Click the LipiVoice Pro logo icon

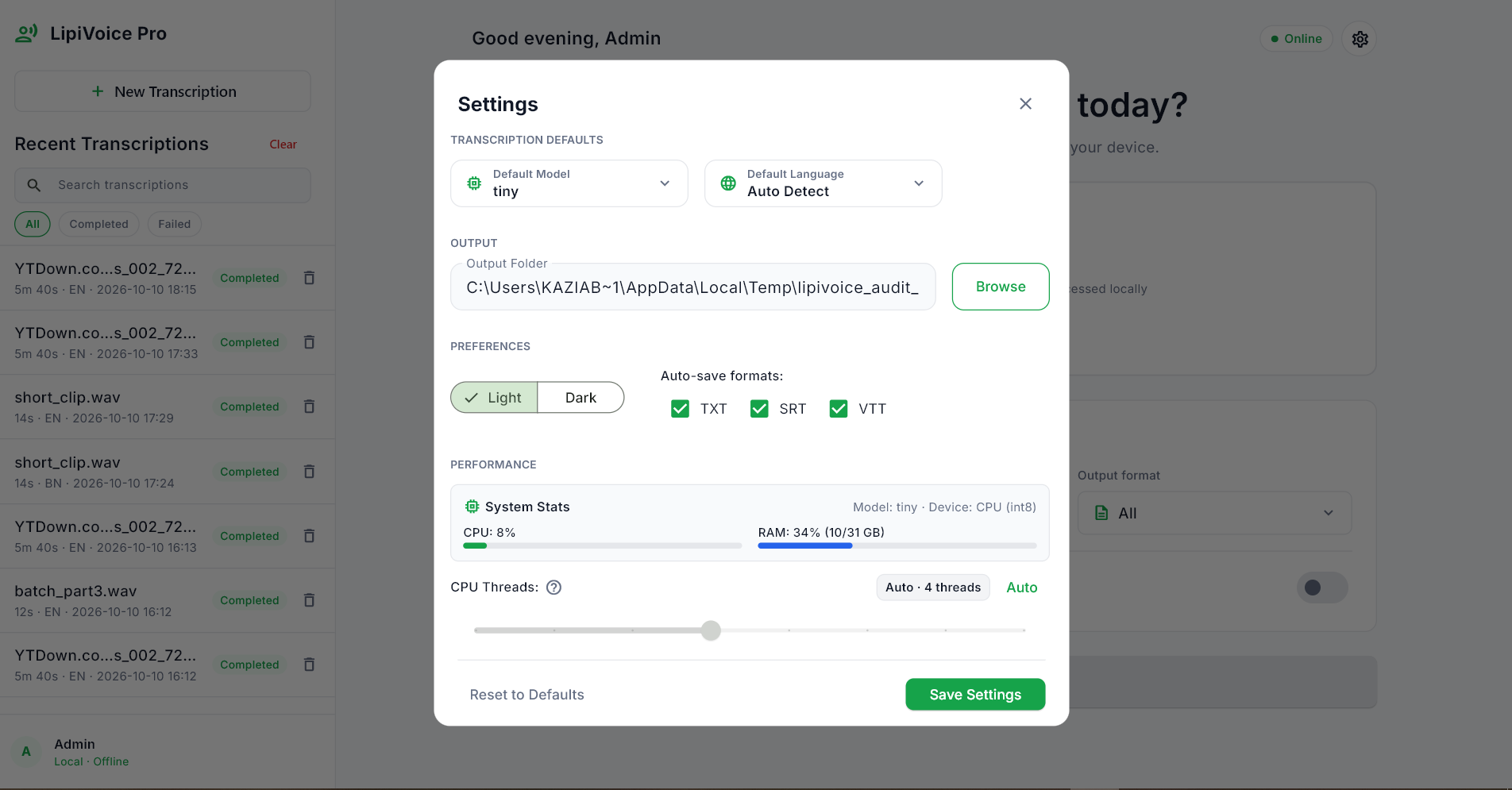[26, 33]
